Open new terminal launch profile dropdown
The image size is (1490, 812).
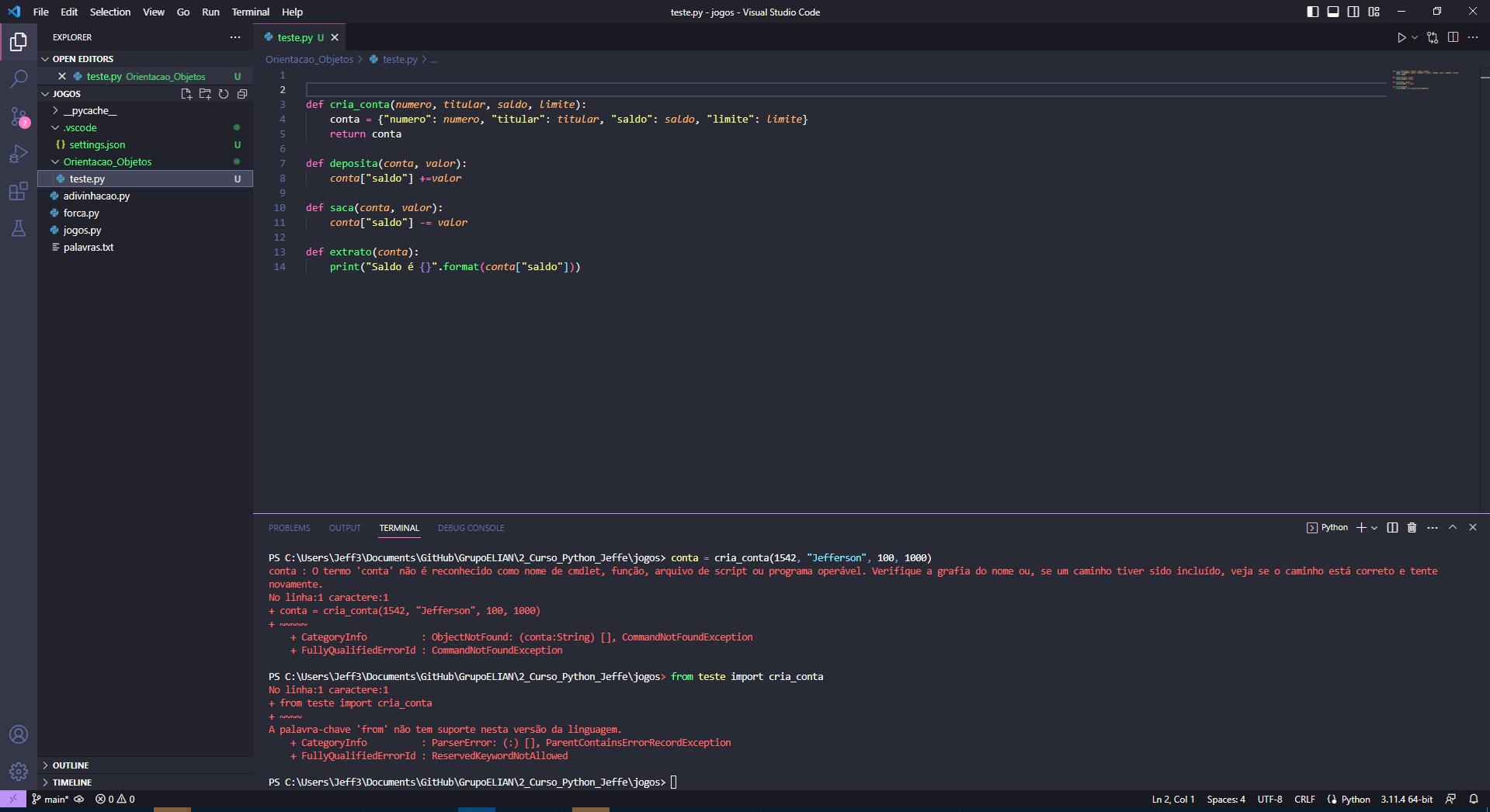click(x=1374, y=528)
